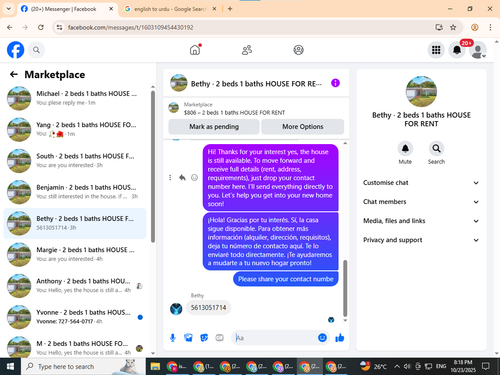React to the message with emoji icon
Viewport: 500px width, 375px height.
click(x=194, y=178)
